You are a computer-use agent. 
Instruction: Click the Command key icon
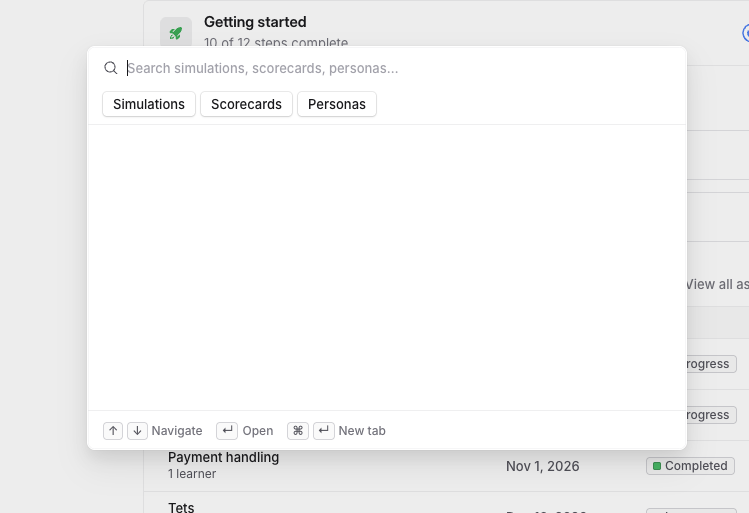298,431
